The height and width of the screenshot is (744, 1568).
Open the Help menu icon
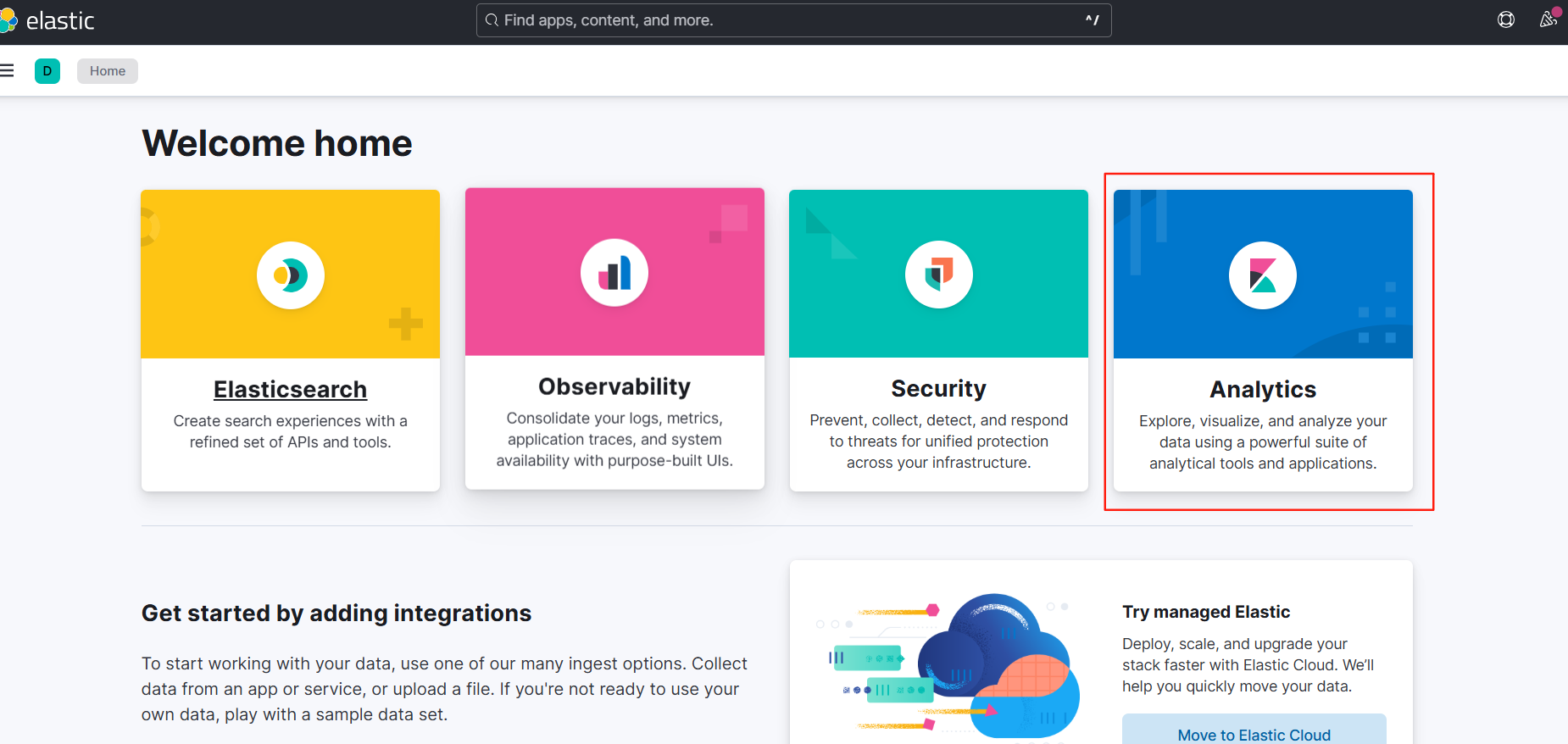1506,19
